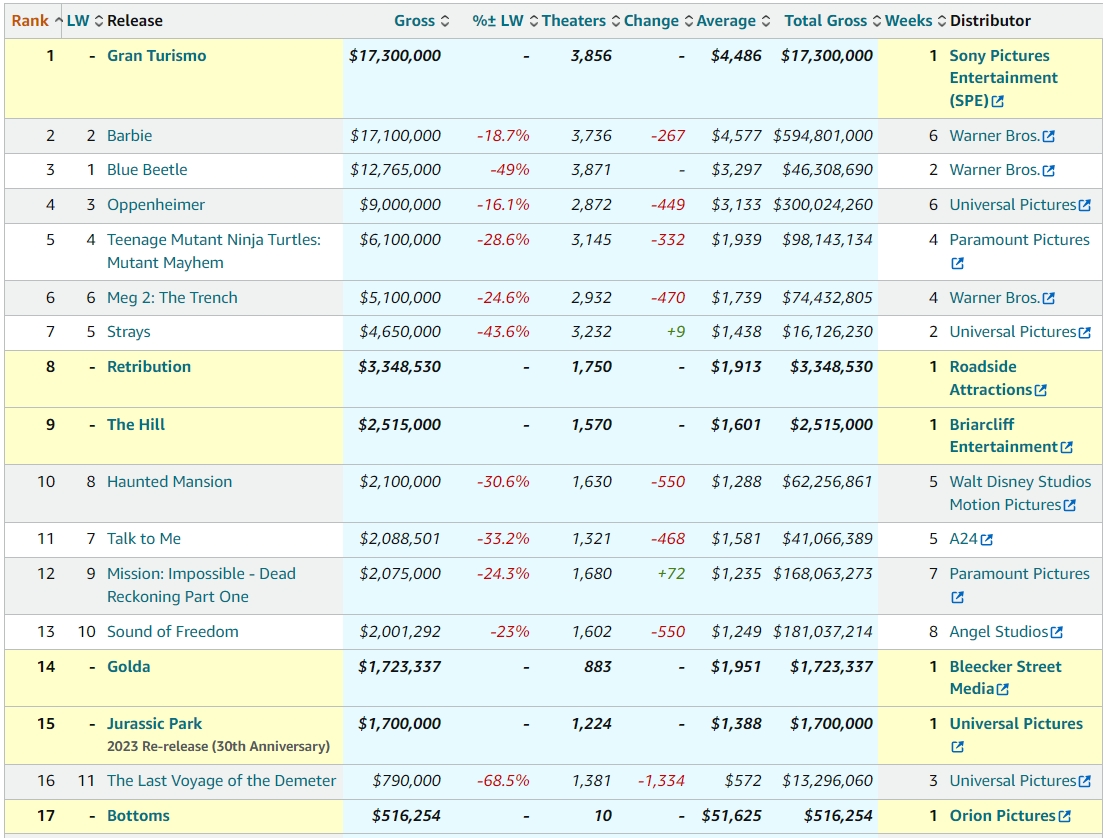Viewport: 1106px width, 838px height.
Task: Open Briarcliff Entertainment distributor link
Action: tap(1003, 436)
